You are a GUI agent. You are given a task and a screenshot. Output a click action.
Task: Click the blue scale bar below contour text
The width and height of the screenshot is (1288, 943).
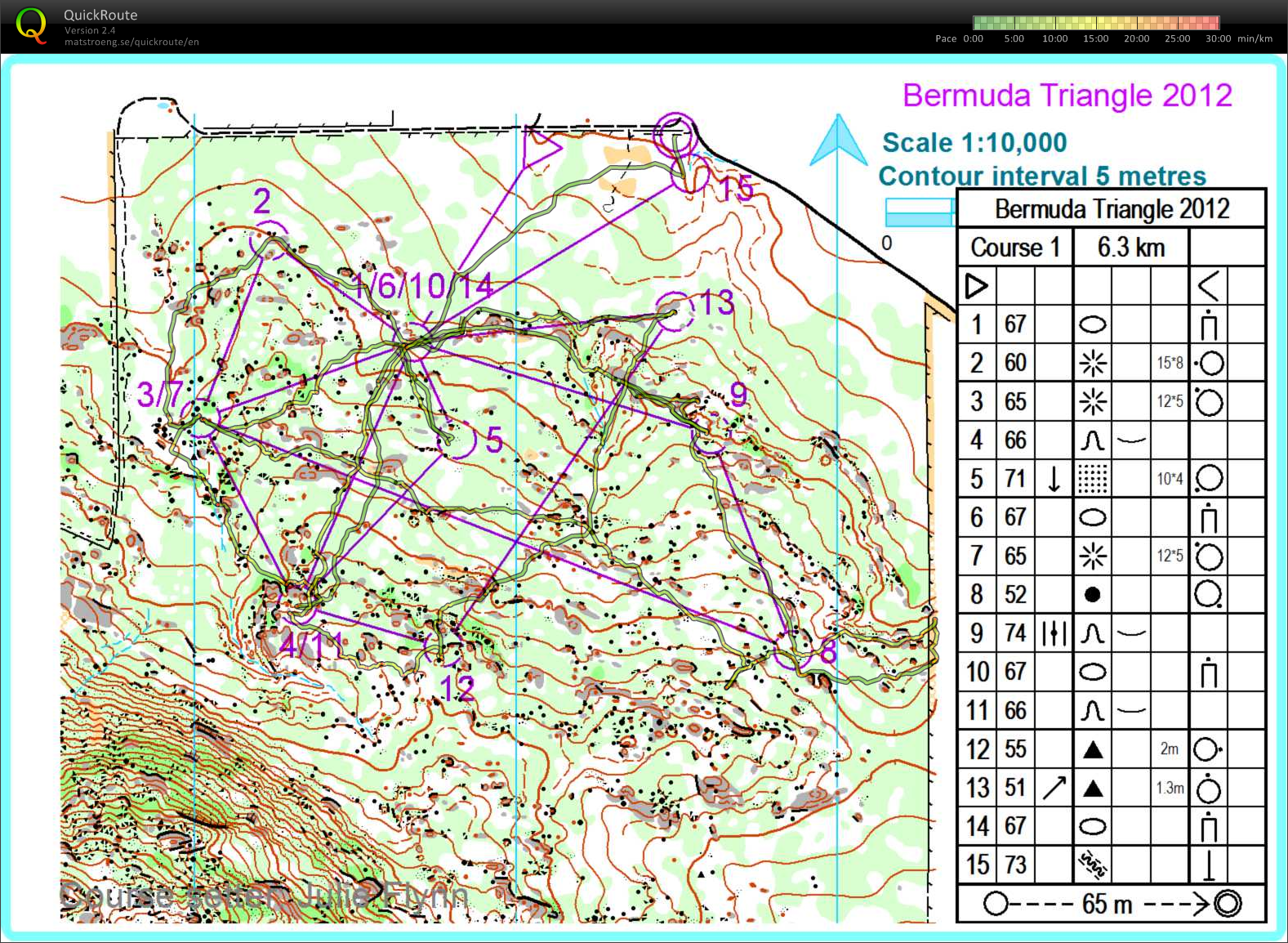(x=920, y=212)
